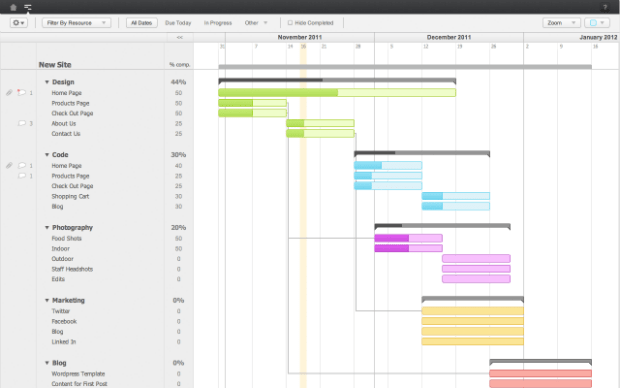This screenshot has height=388, width=620.
Task: Select the Content for First Post task
Action: 79,384
